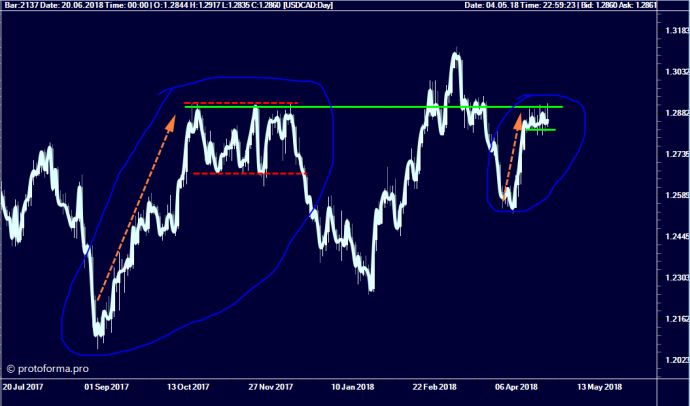
Task: Click the 22 Feb 2018 date marker
Action: (434, 386)
